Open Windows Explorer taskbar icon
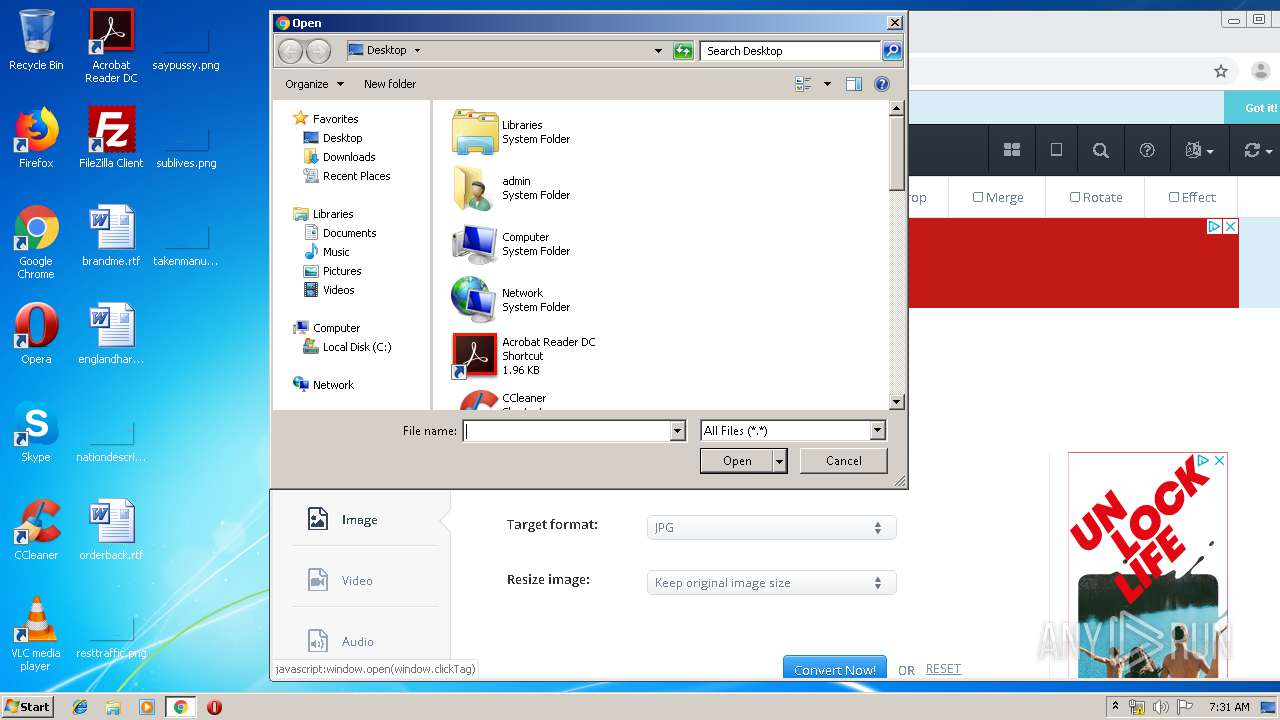Viewport: 1280px width, 720px height. click(113, 707)
